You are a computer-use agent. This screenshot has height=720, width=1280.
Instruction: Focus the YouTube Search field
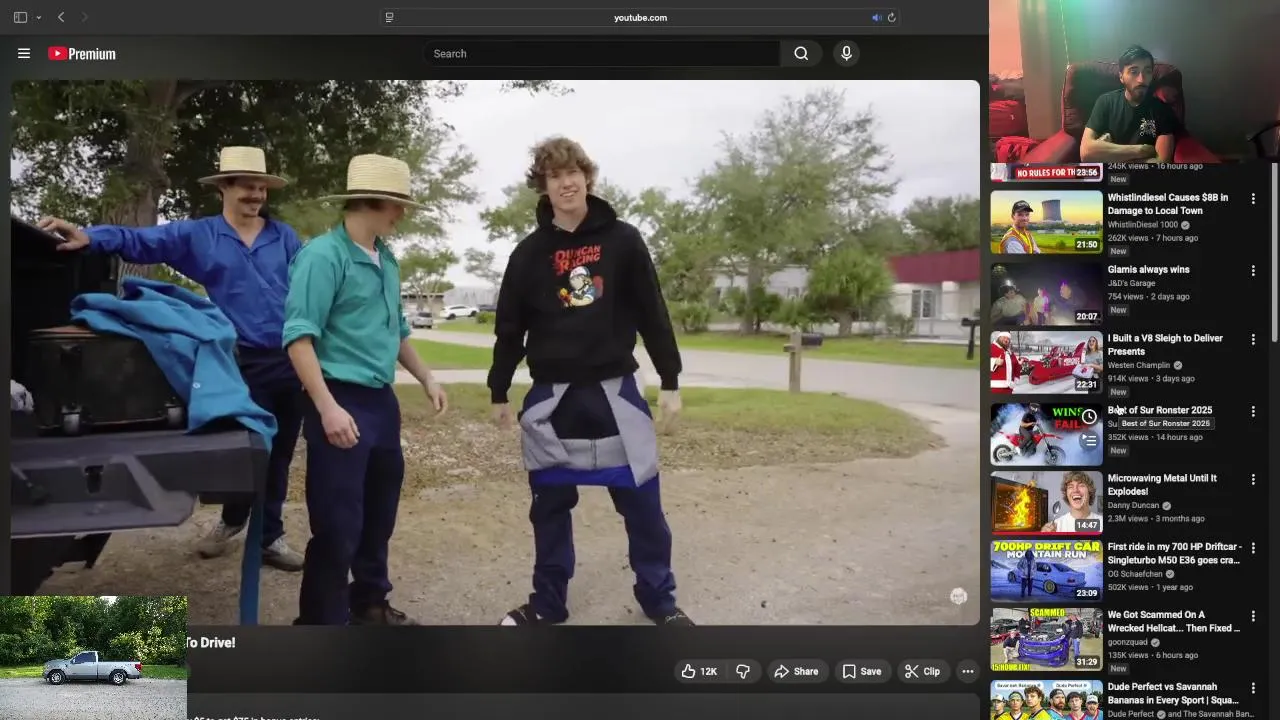[602, 54]
